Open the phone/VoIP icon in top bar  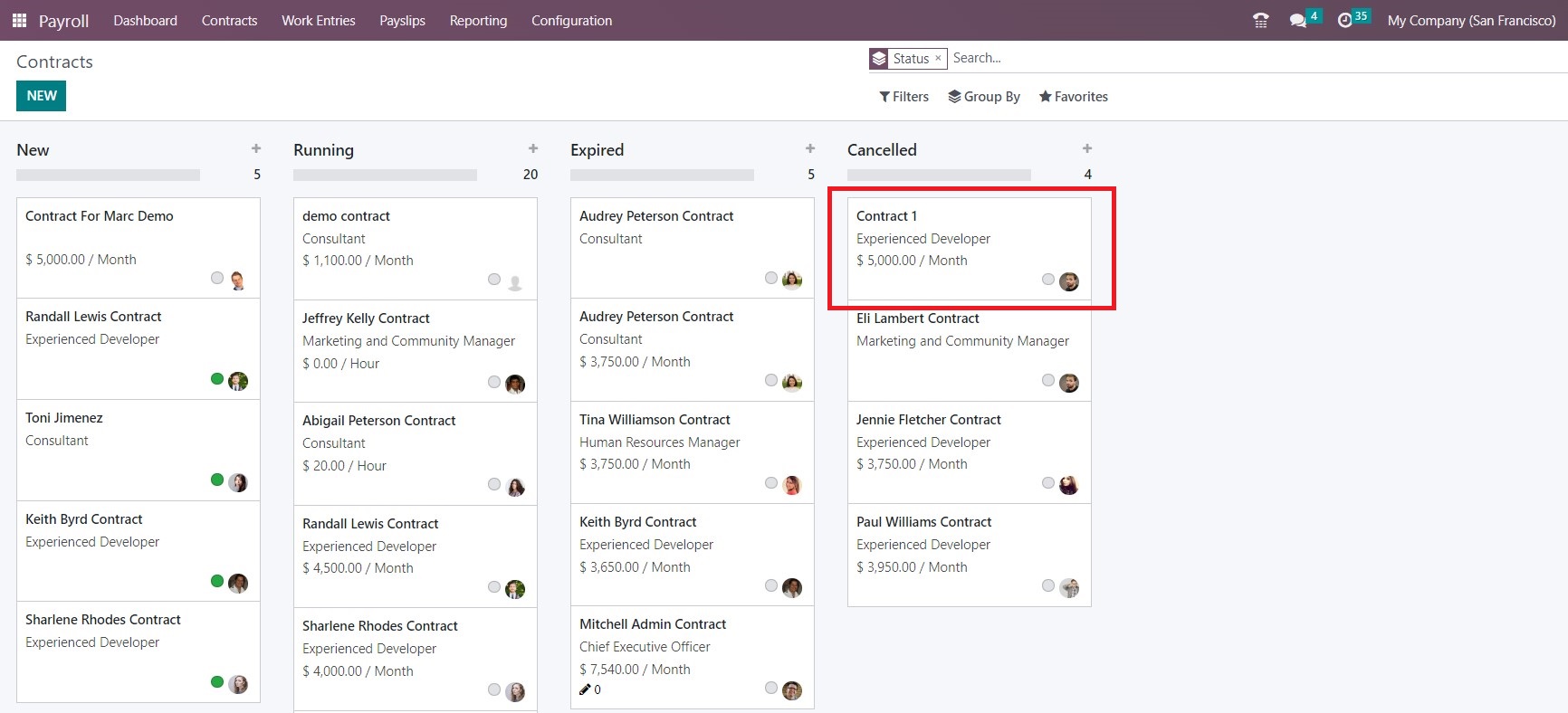(1260, 20)
